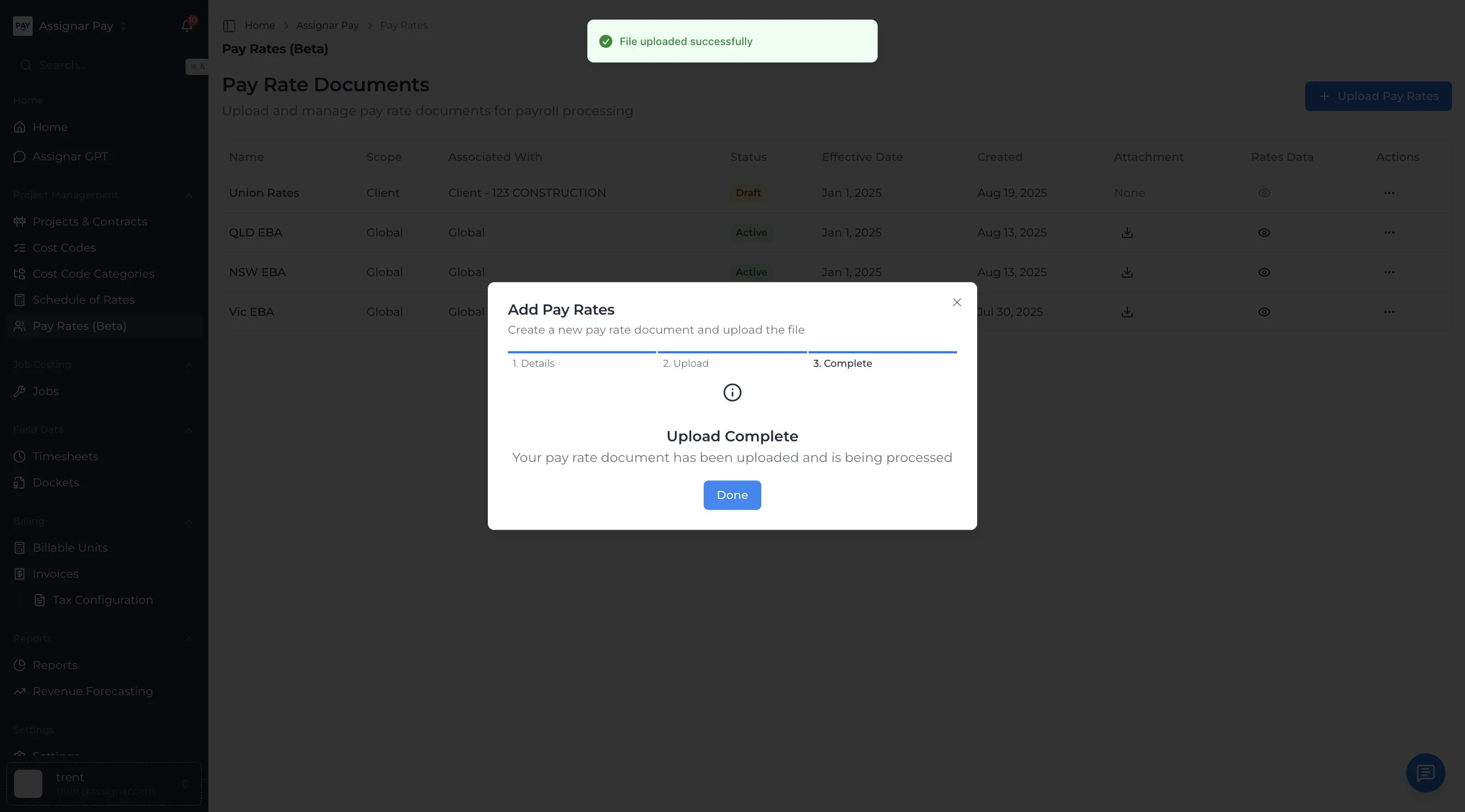View rates data for Vic EBA

pyautogui.click(x=1264, y=312)
